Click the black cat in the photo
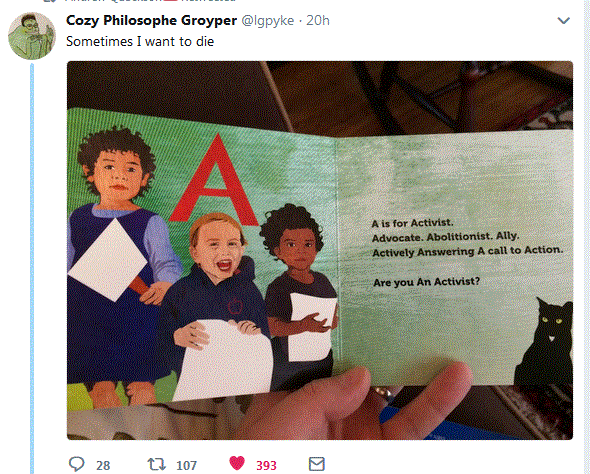The height and width of the screenshot is (474, 590). (x=544, y=342)
